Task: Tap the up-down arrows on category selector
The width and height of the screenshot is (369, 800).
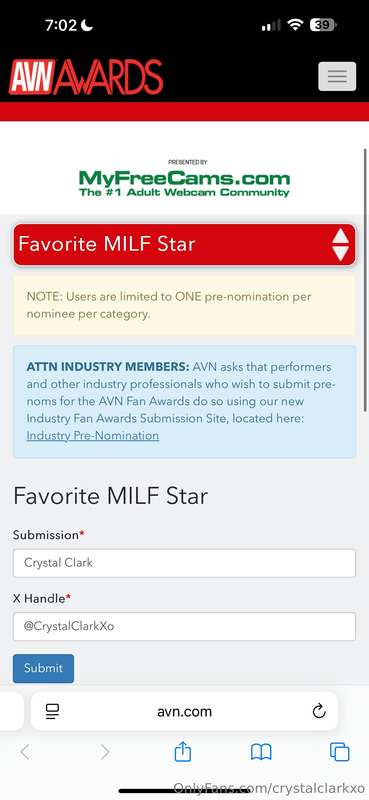Action: (x=340, y=244)
